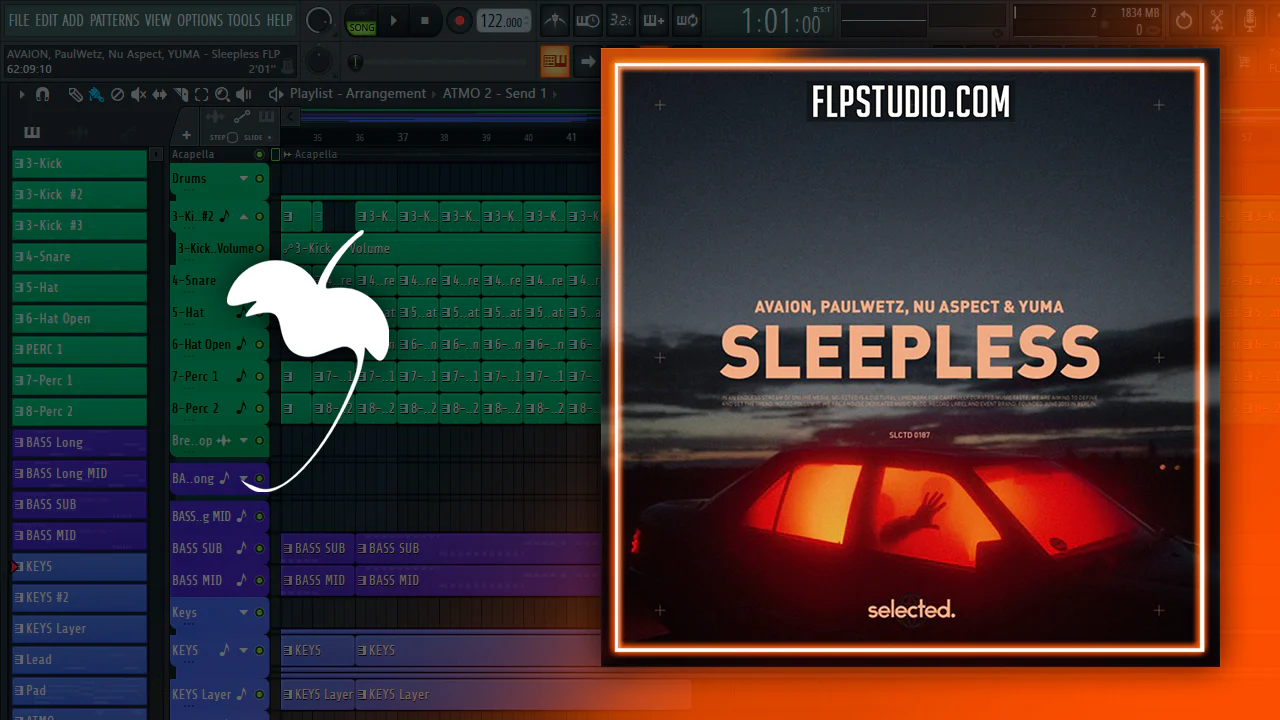Open the EDIT menu
The height and width of the screenshot is (720, 1280).
pos(46,20)
